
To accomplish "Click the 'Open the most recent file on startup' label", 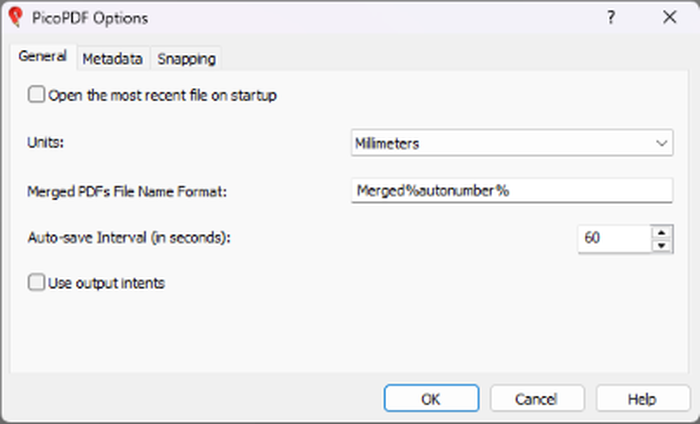I will click(x=162, y=96).
